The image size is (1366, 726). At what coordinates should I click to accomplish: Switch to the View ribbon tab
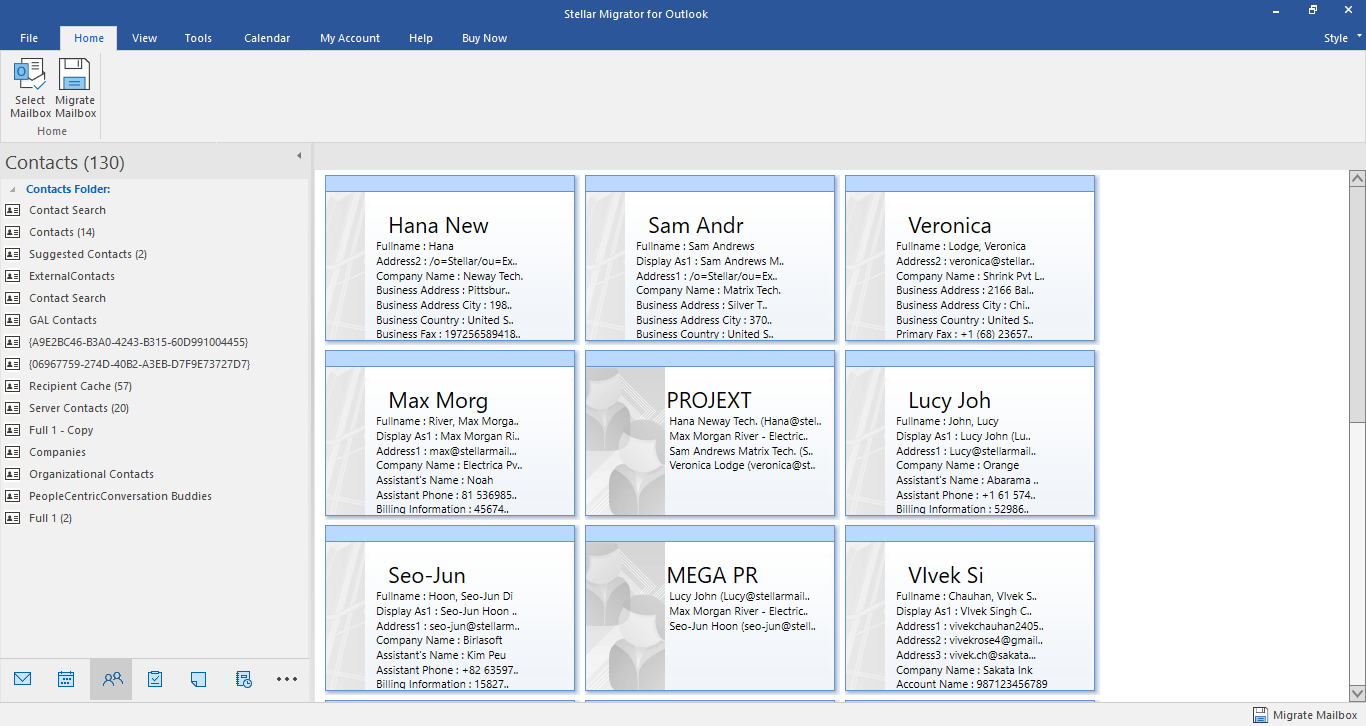(x=145, y=38)
